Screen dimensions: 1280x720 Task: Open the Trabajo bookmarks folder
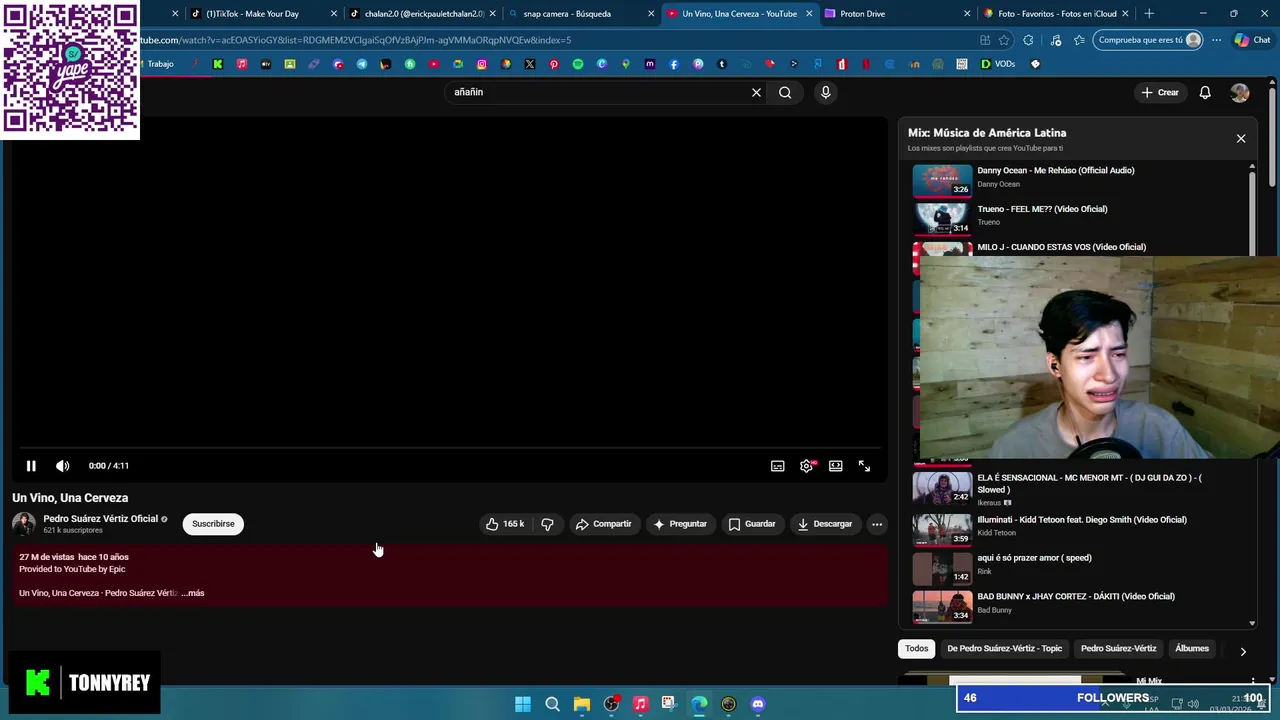coord(160,64)
